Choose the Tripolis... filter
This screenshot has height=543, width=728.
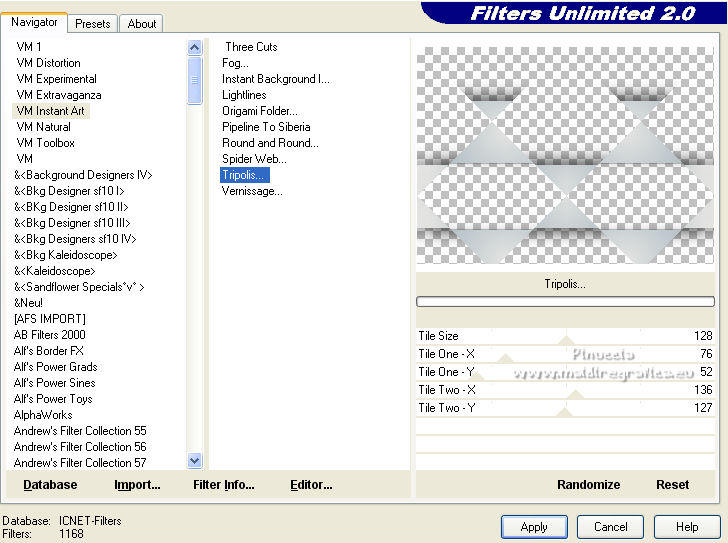(x=245, y=175)
